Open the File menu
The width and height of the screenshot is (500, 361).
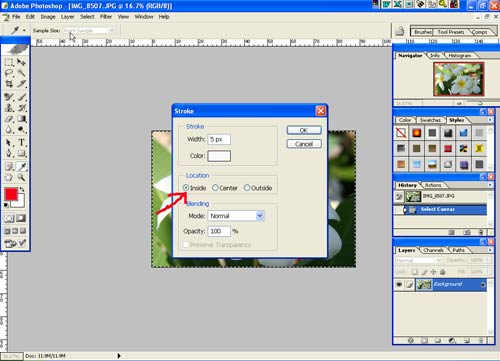click(x=16, y=17)
